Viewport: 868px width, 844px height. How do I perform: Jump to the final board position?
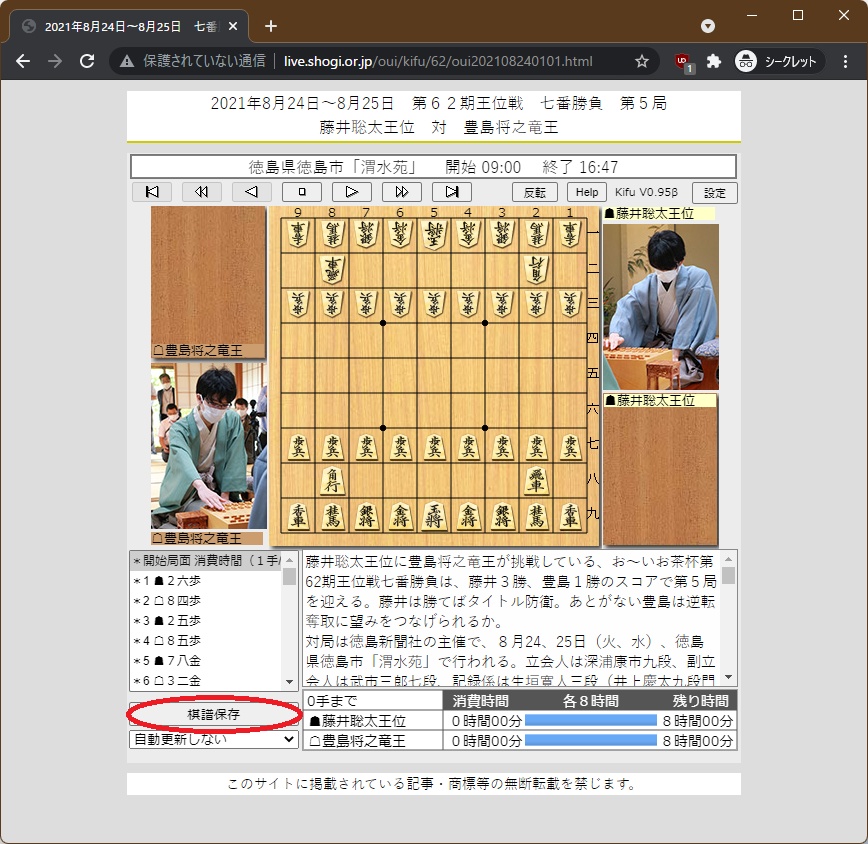tap(451, 191)
